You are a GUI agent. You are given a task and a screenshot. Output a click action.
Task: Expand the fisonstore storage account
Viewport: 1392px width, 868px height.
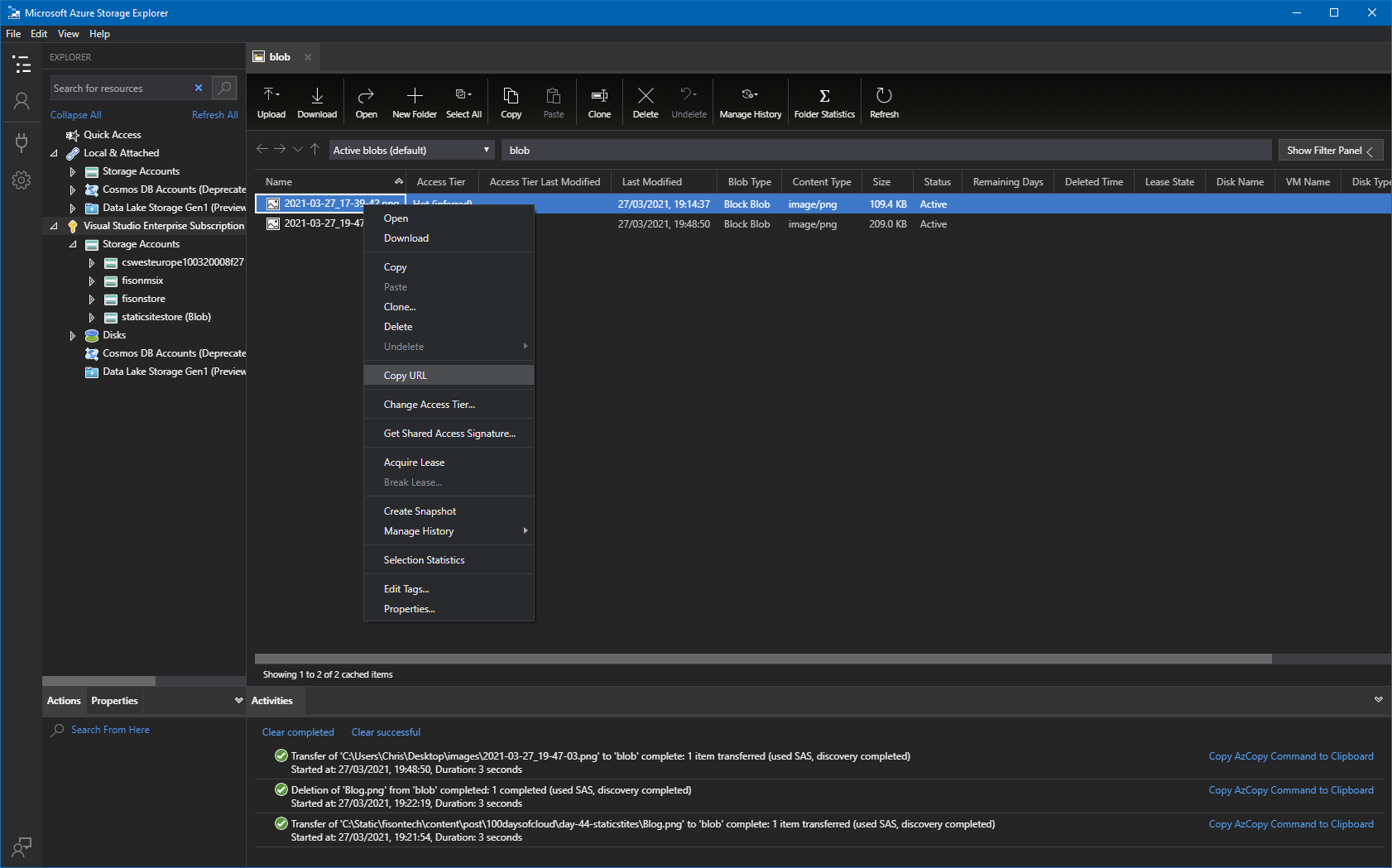pyautogui.click(x=92, y=299)
